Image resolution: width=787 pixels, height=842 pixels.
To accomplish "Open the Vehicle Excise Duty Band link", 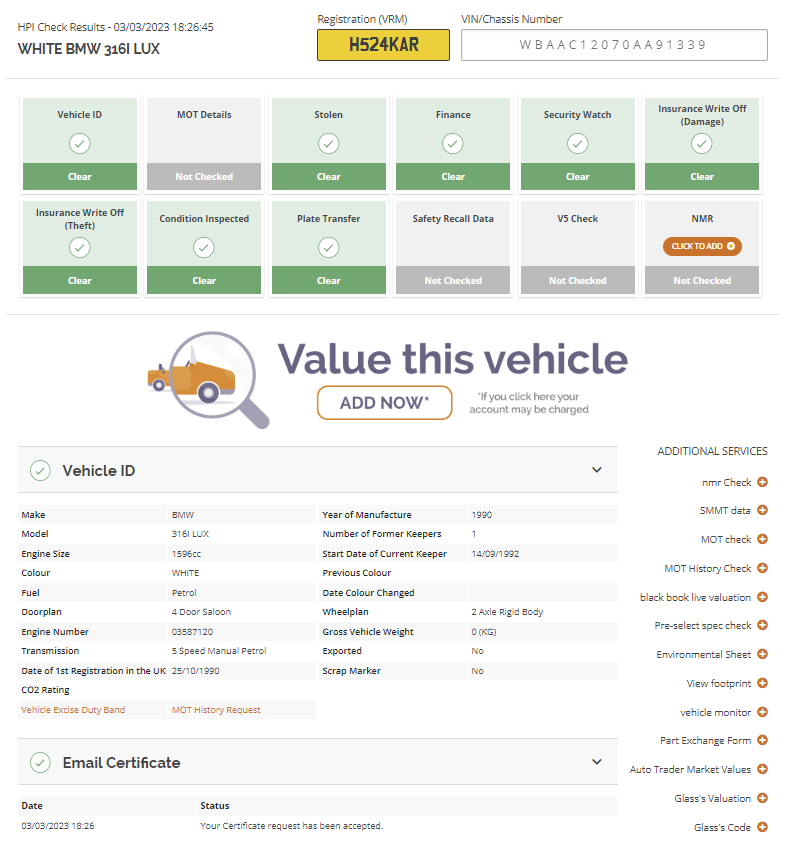I will [73, 709].
